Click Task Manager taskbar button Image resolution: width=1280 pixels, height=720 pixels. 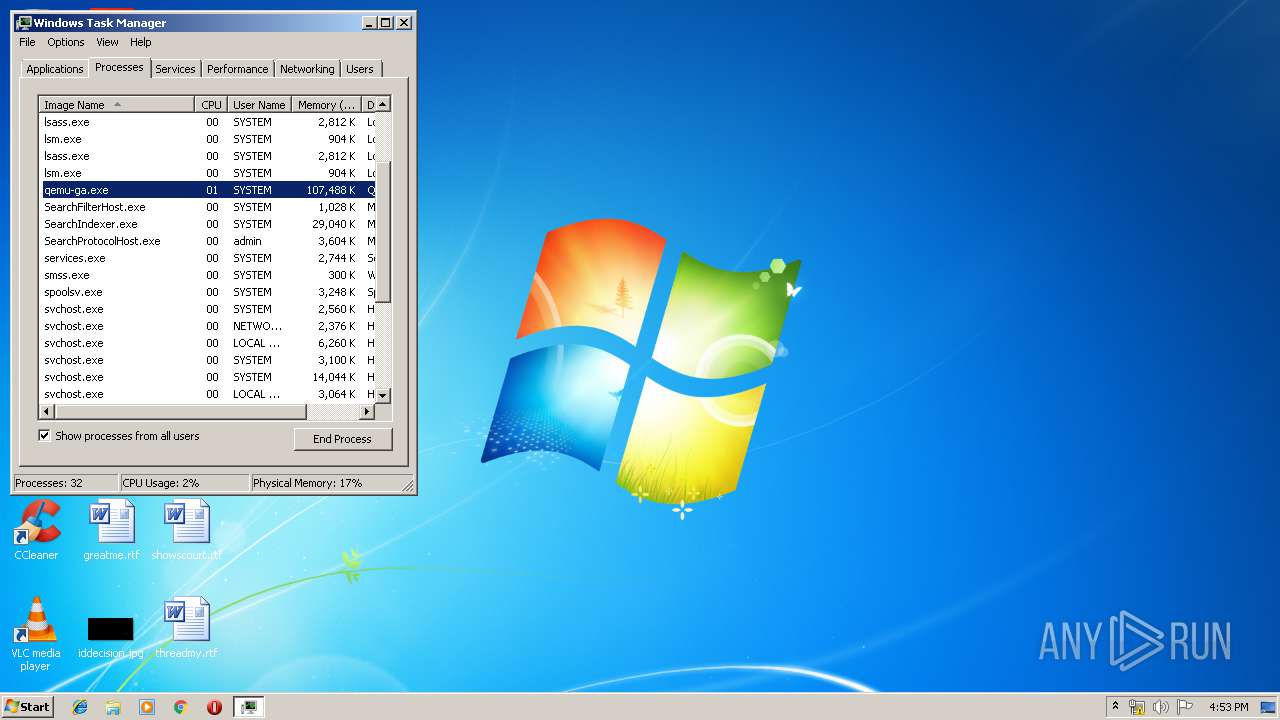tap(249, 707)
